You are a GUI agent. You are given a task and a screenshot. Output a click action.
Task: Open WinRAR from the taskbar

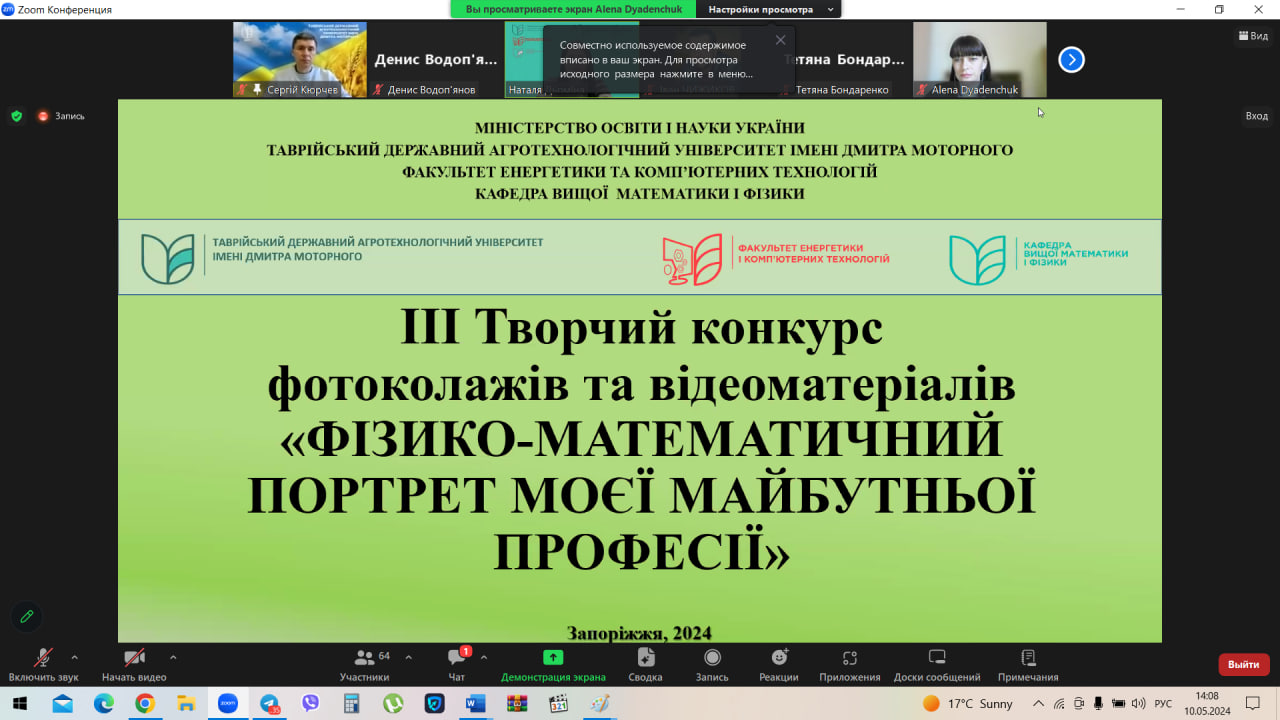coord(517,704)
